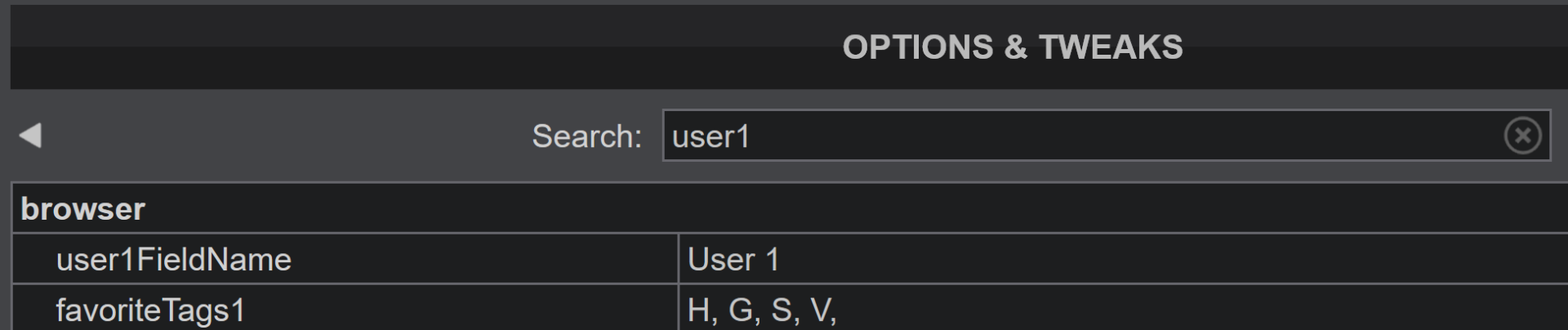Viewport: 1568px width, 330px height.
Task: Click the 'Search:' label
Action: pos(586,136)
